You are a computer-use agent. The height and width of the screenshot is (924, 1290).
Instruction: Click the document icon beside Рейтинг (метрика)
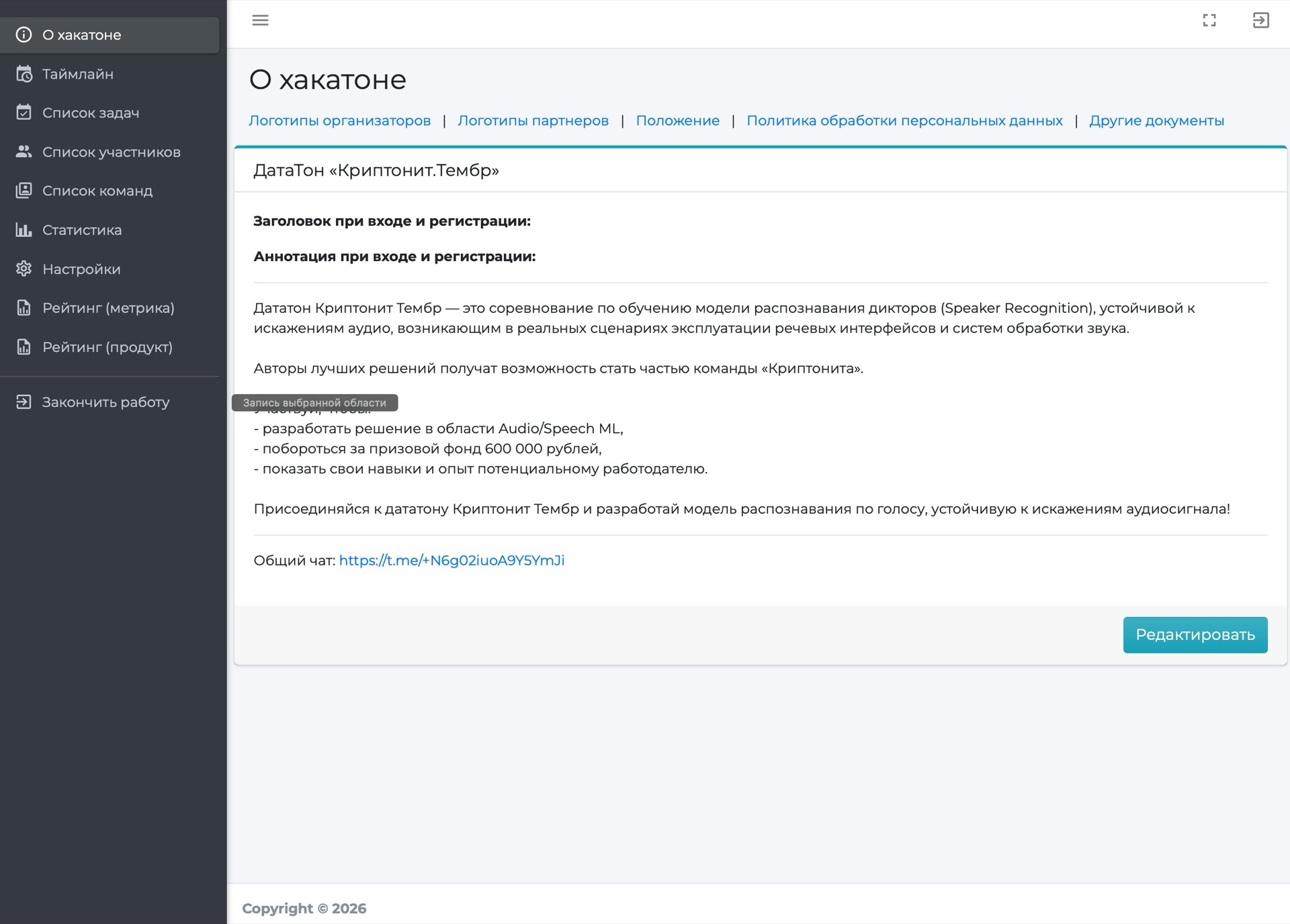click(24, 308)
